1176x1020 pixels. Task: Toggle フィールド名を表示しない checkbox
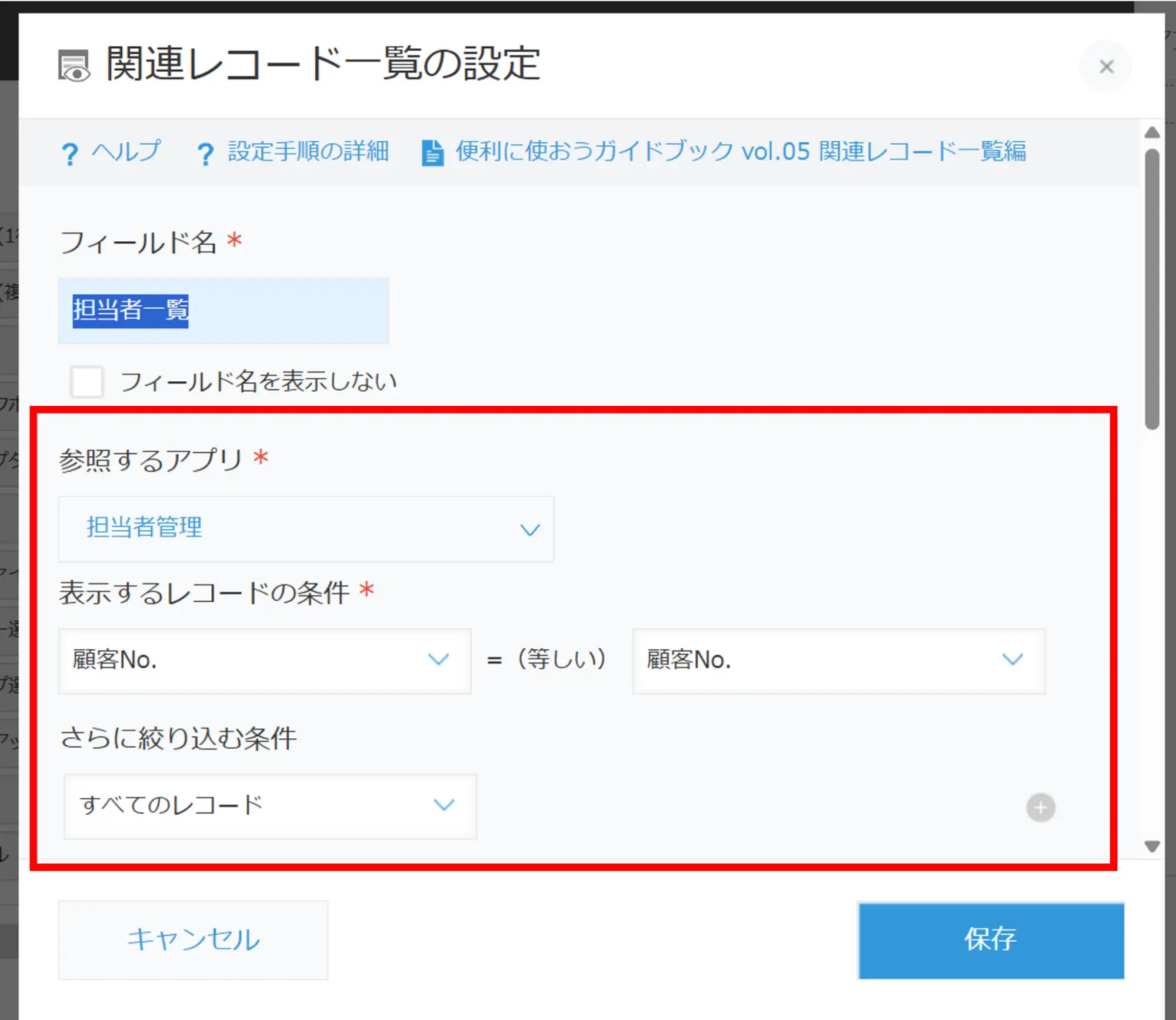pos(87,382)
